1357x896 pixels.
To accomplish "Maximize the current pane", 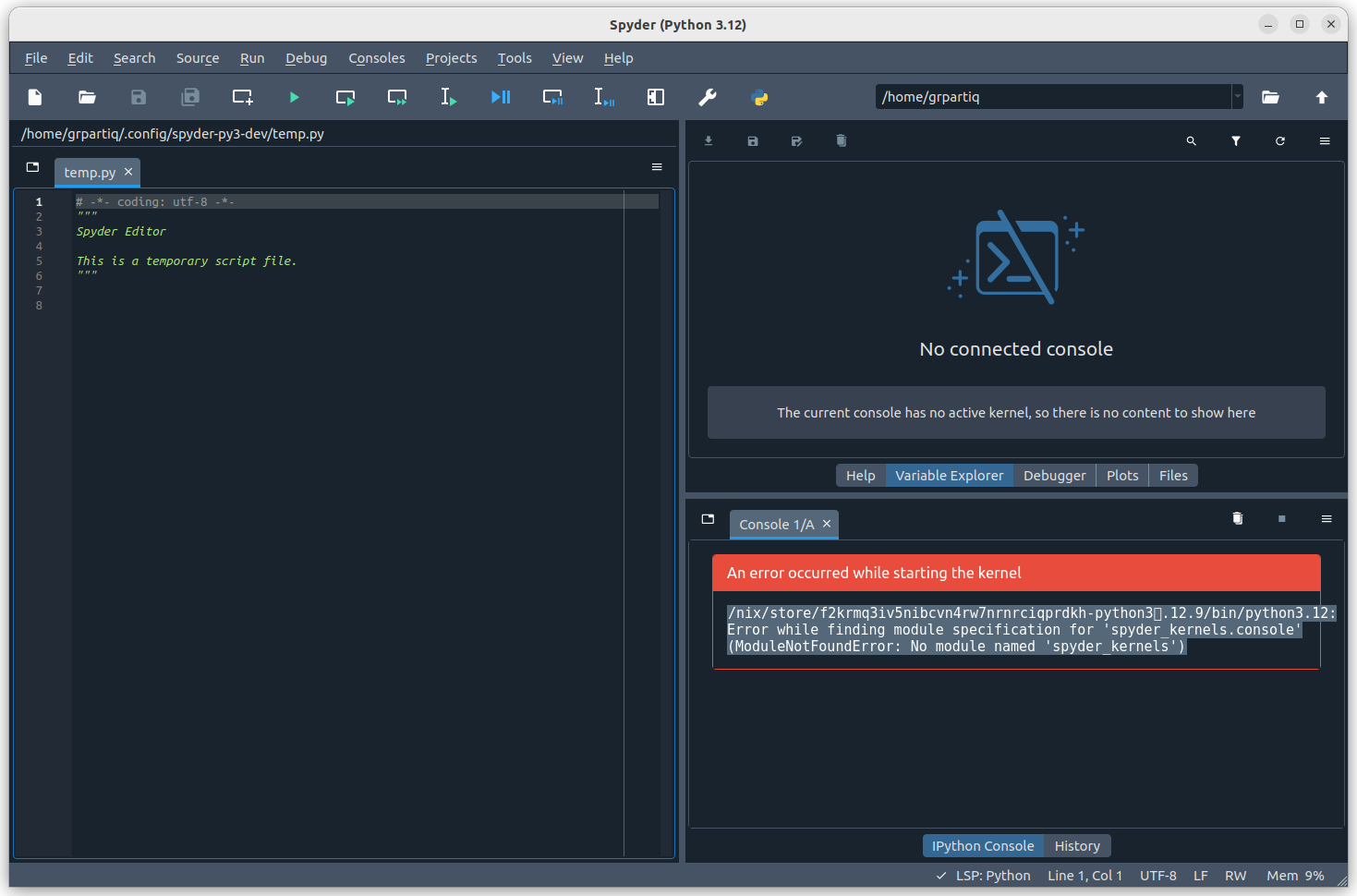I will coord(656,97).
